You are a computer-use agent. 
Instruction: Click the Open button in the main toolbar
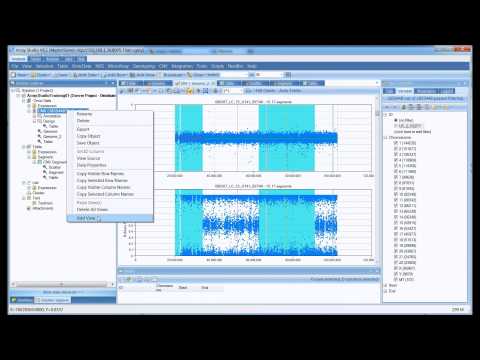(x=41, y=75)
